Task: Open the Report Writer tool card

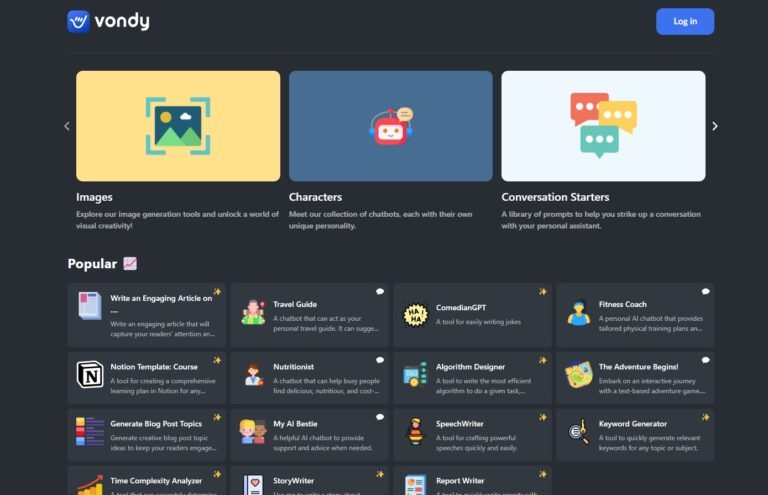Action: click(471, 482)
